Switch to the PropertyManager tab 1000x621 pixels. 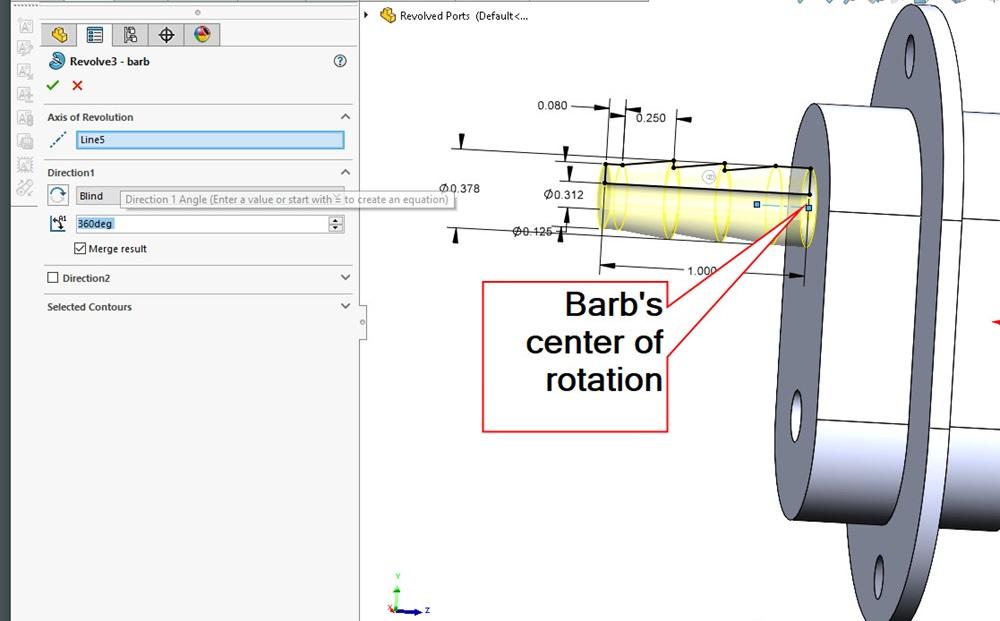tap(95, 35)
